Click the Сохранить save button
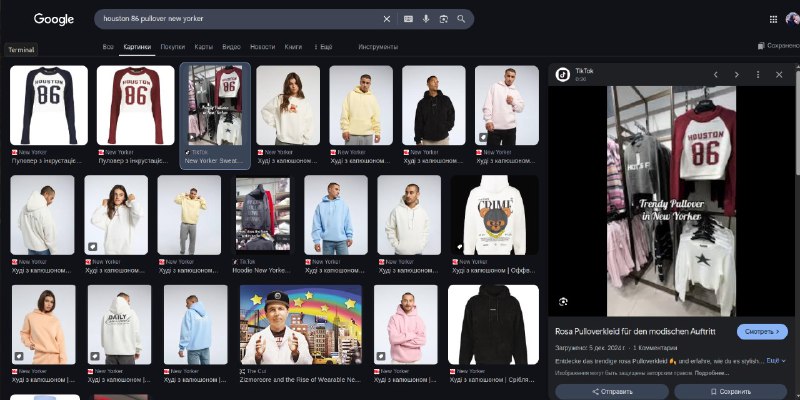 click(731, 392)
